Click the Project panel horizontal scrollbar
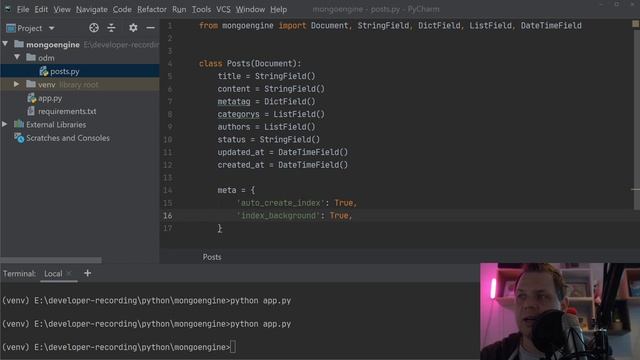 [x=51, y=260]
